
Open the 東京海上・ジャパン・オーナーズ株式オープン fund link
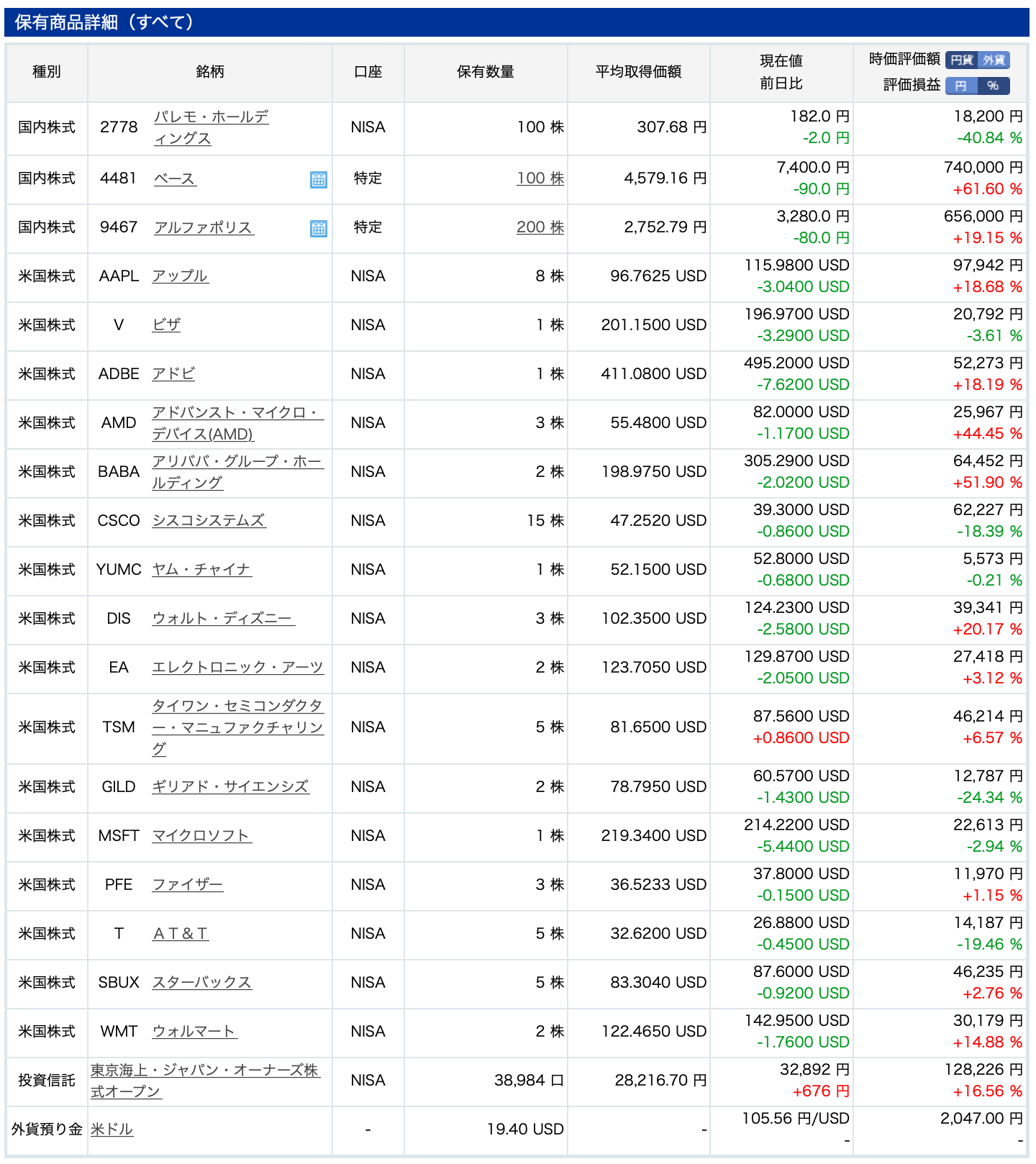[206, 1081]
